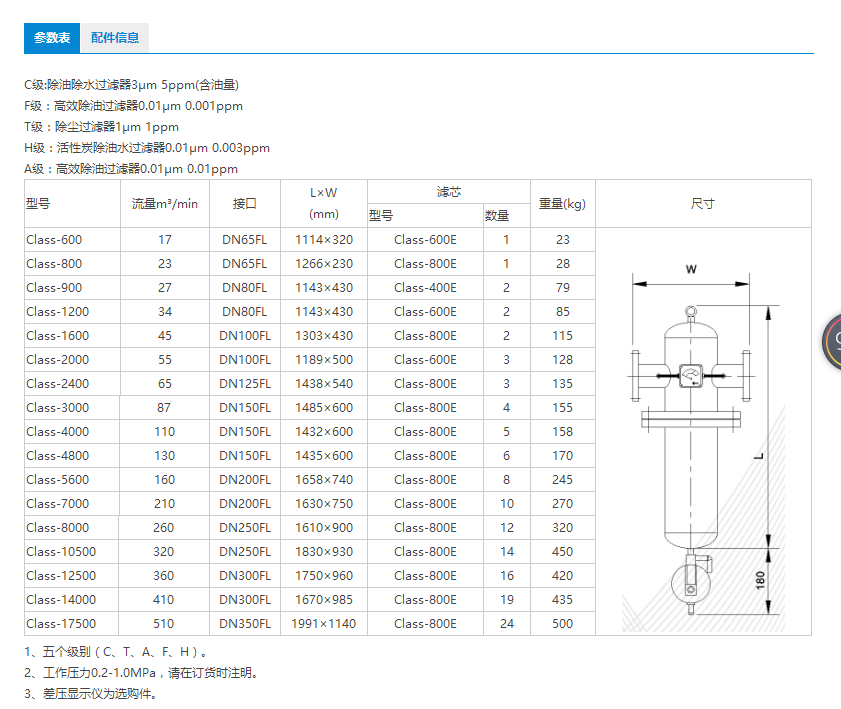This screenshot has height=709, width=841.
Task: Switch to the 参数表 tab
Action: (x=52, y=38)
